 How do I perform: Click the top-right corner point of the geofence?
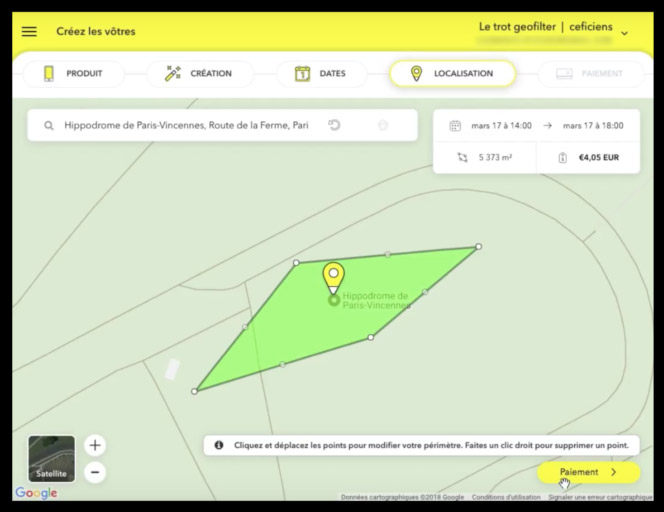479,246
